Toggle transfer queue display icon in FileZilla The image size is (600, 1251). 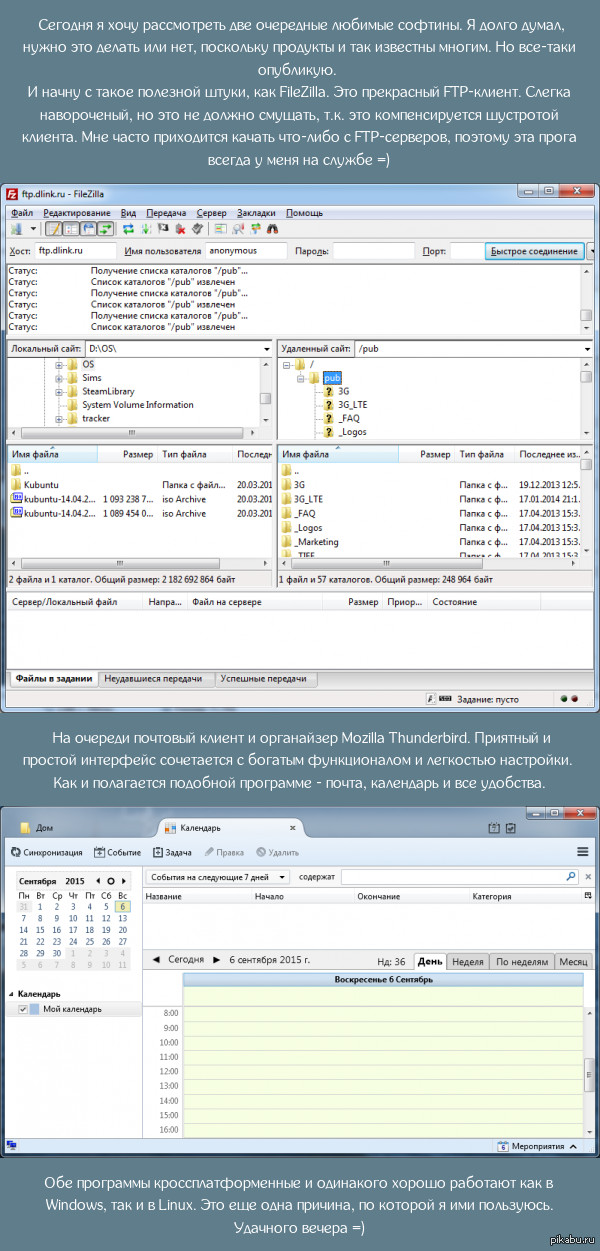[106, 228]
